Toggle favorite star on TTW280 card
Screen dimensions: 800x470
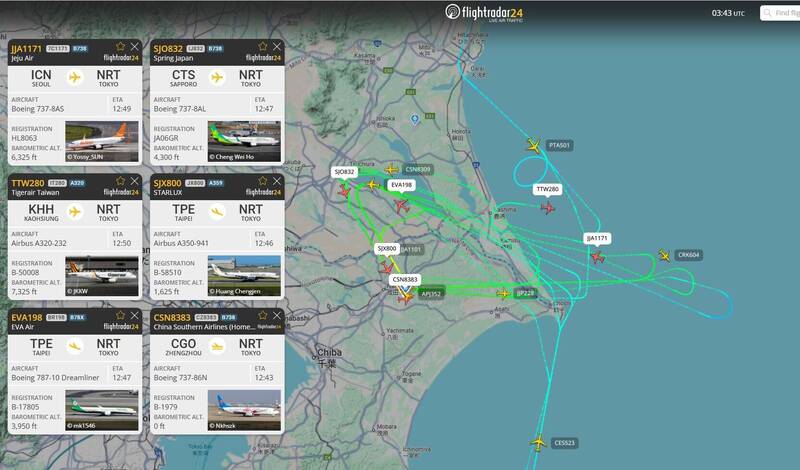coord(120,181)
